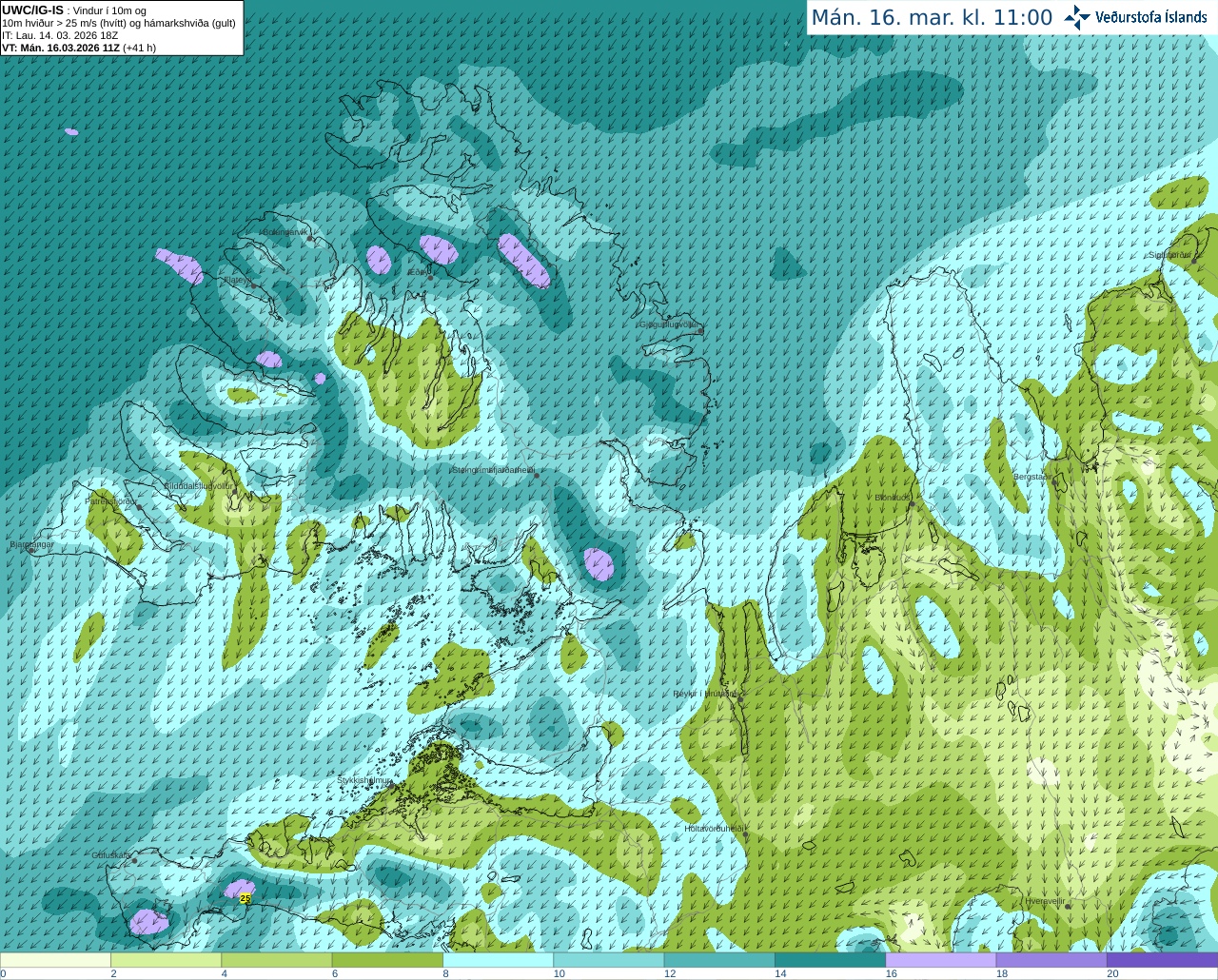The width and height of the screenshot is (1218, 980).
Task: Click the 'Bíldudalsflugvöllur' station label
Action: [198, 485]
